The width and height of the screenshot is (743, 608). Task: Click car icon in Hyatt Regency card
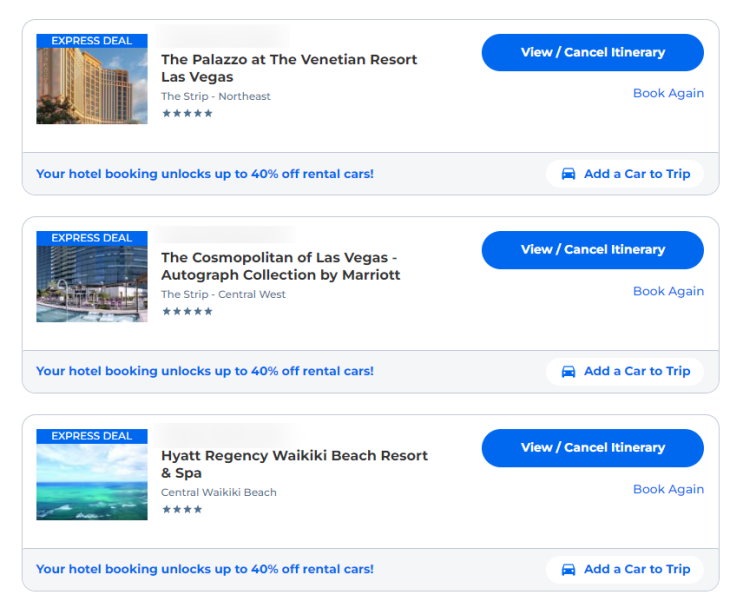tap(568, 570)
